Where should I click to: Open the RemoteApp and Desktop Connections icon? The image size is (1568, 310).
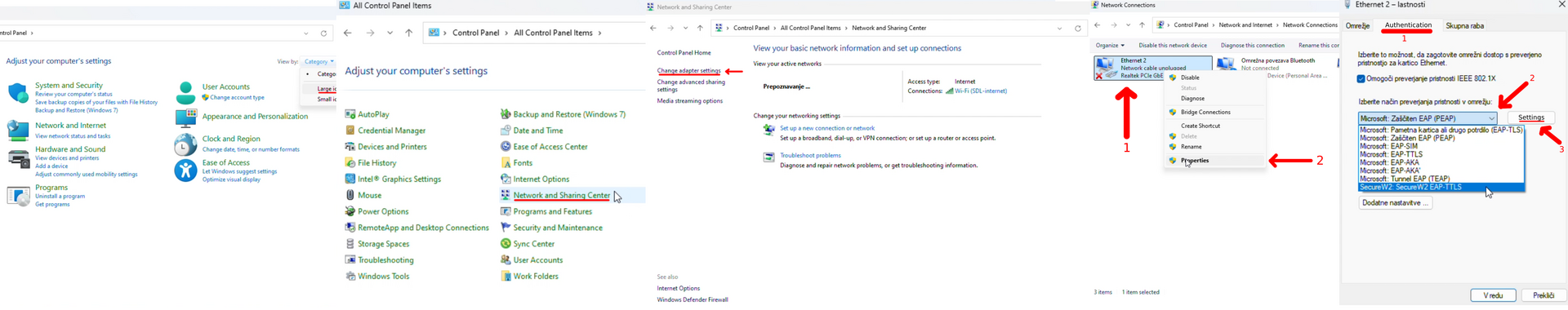click(x=350, y=228)
